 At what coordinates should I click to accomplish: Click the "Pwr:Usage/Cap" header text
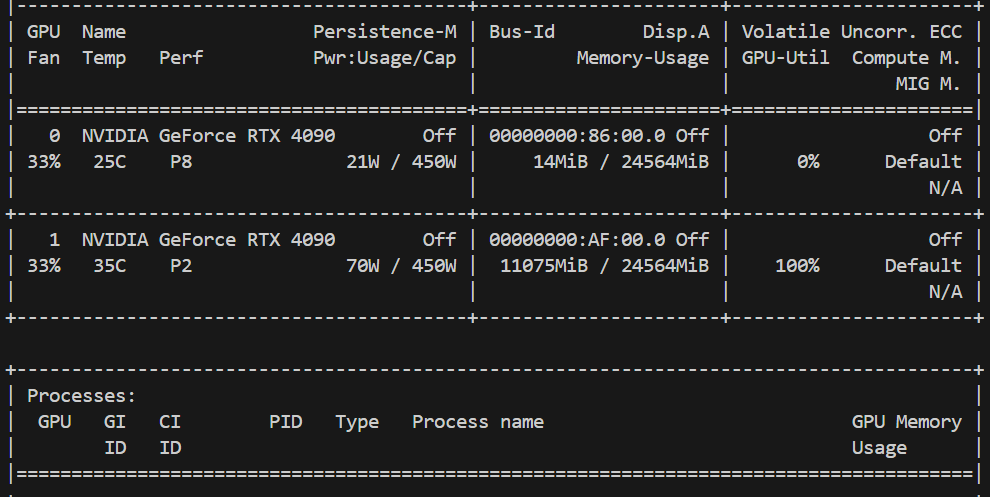pyautogui.click(x=385, y=58)
